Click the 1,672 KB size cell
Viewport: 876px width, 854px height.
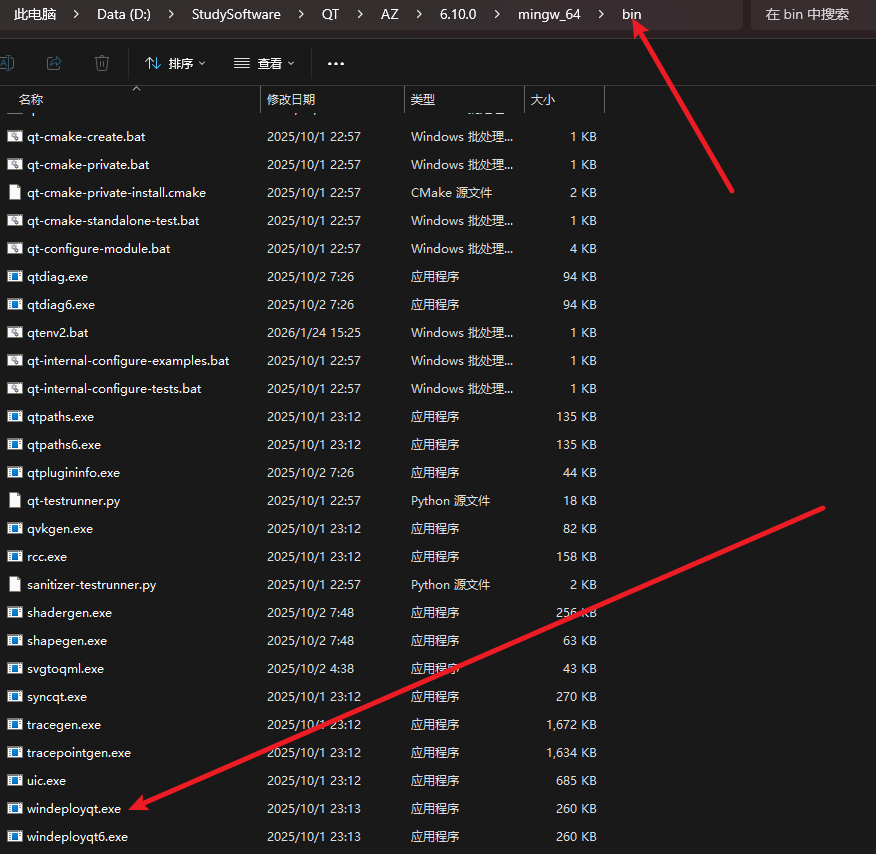coord(572,724)
